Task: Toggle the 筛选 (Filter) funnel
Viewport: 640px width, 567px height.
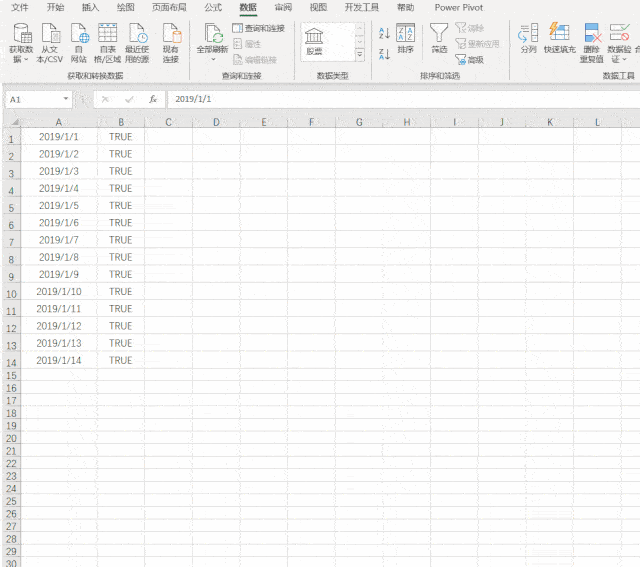Action: coord(439,38)
